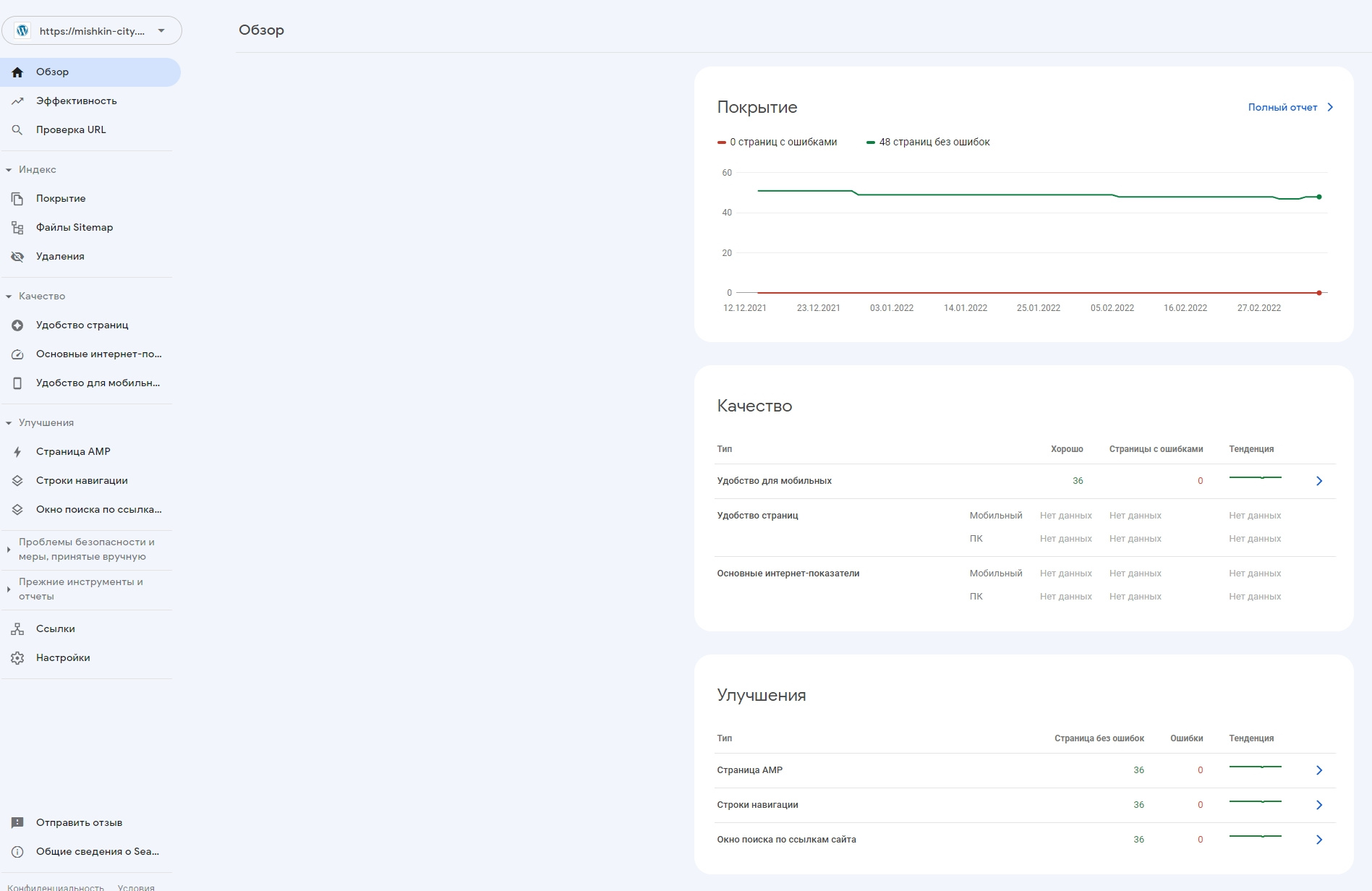Screen dimensions: 1372x891
Task: Click the lightning icon for Страница AMP
Action: 17,452
